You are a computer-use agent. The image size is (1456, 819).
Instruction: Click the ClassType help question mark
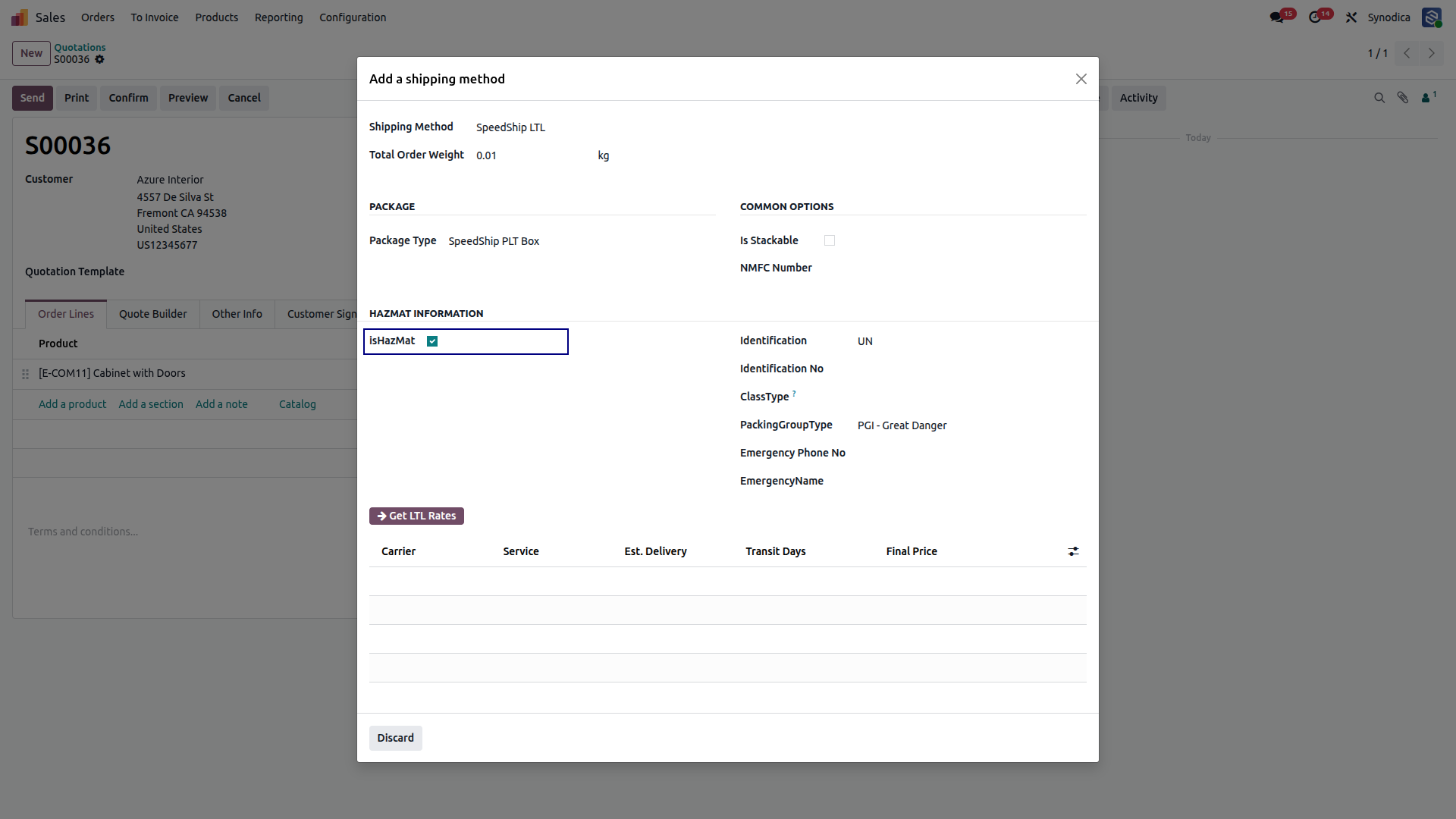(794, 394)
